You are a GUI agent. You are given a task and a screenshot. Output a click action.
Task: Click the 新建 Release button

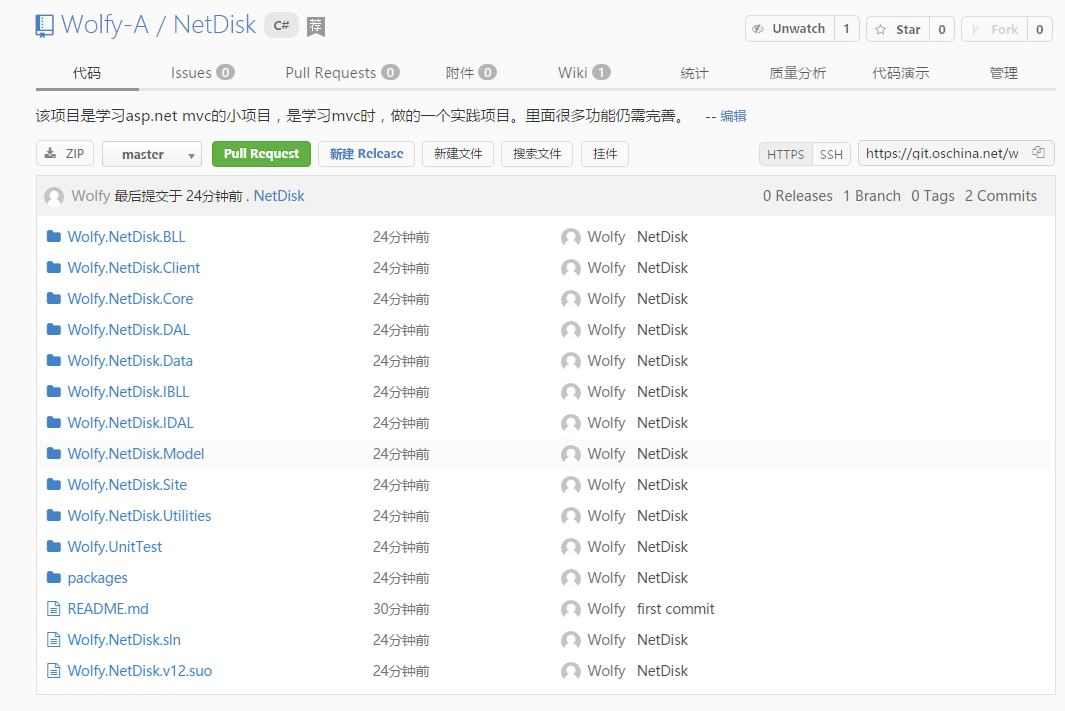367,153
